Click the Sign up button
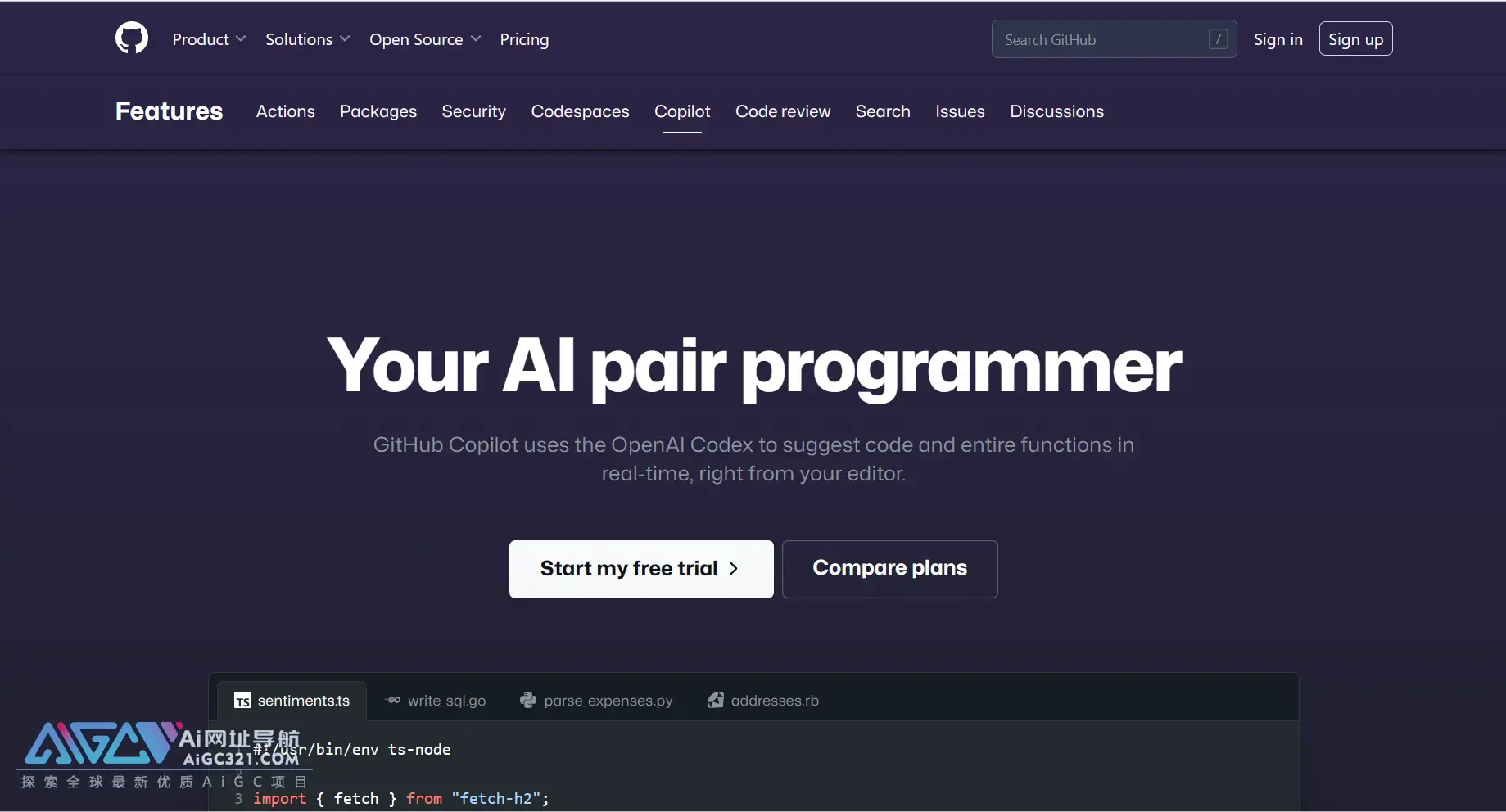 tap(1355, 38)
